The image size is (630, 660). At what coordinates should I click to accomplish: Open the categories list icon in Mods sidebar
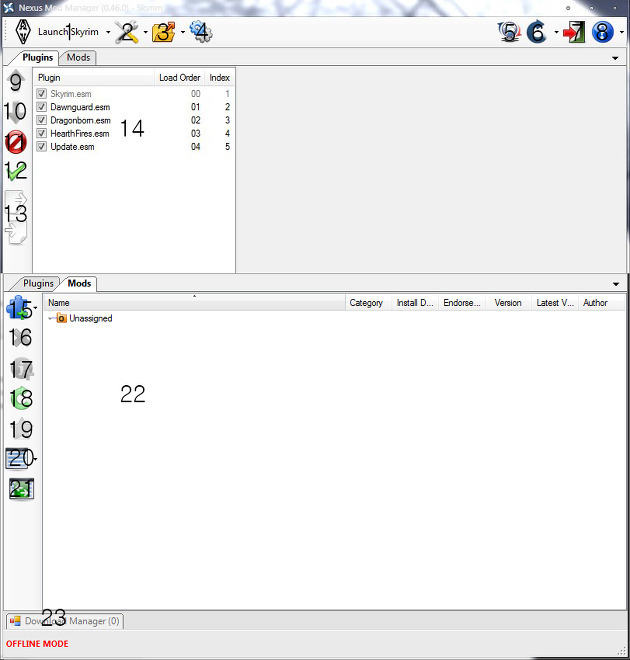coord(18,458)
